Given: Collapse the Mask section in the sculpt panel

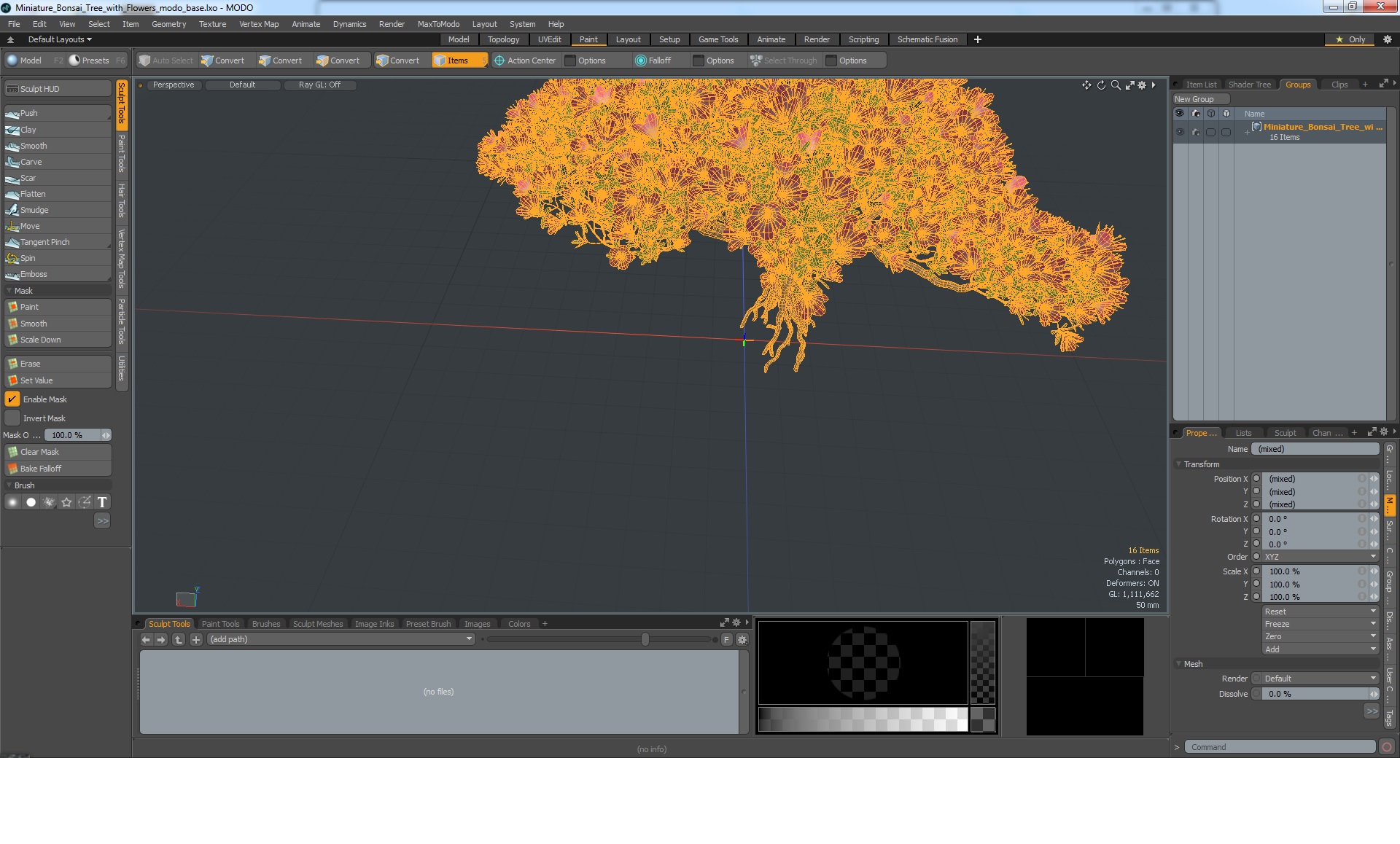Looking at the screenshot, I should (x=9, y=291).
